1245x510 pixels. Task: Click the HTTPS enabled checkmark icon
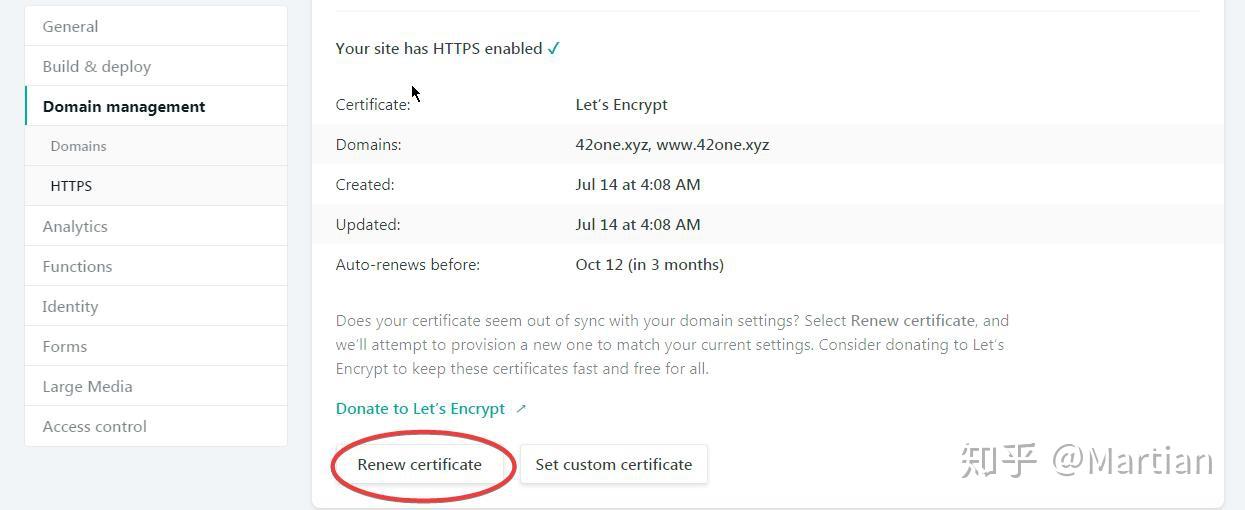(x=554, y=48)
